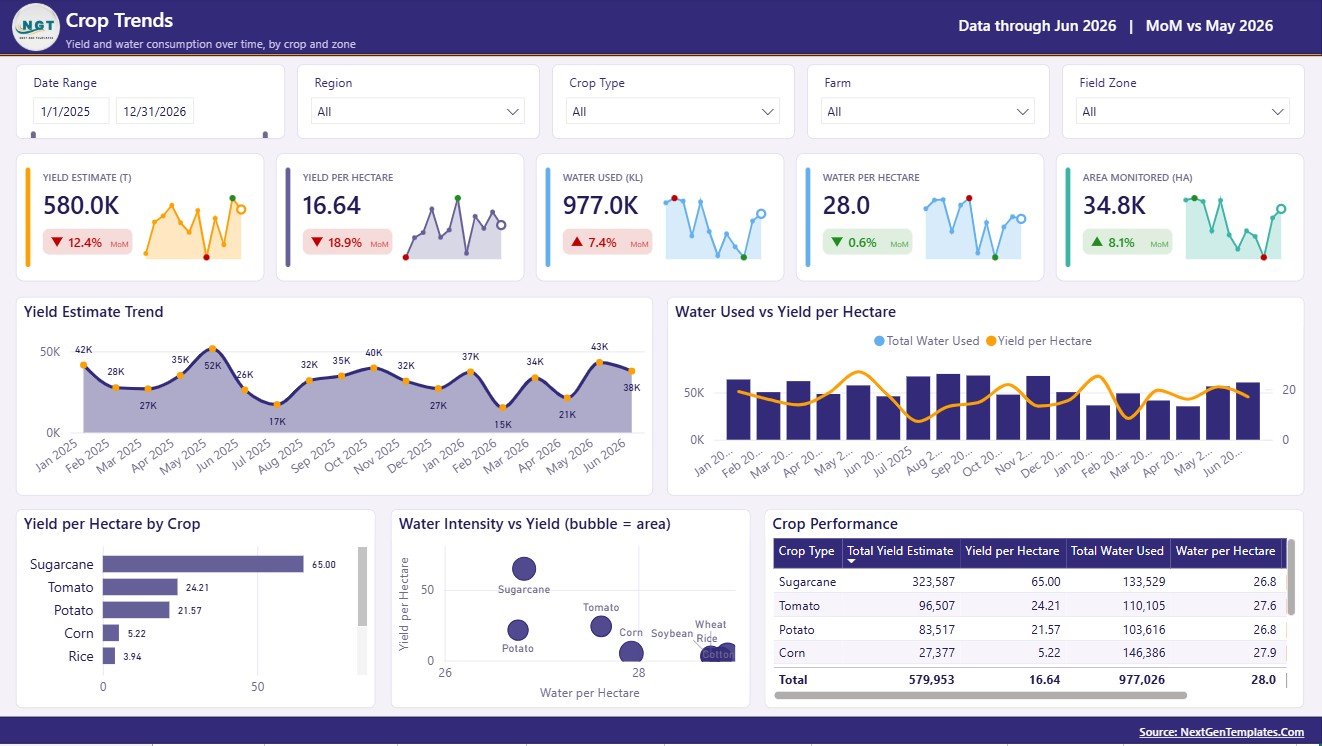
Task: Click the 15K data point on trend
Action: click(x=502, y=407)
